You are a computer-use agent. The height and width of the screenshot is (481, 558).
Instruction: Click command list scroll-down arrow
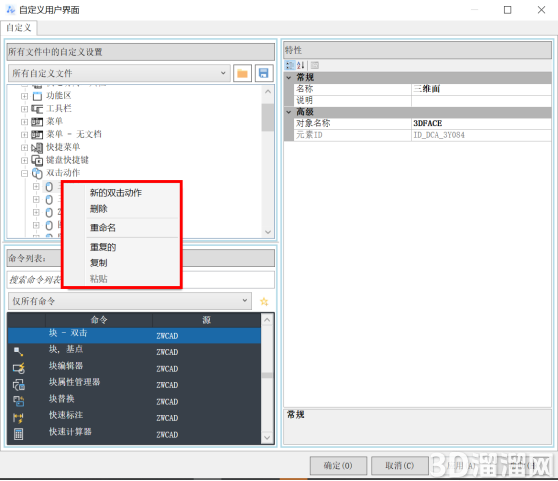(x=267, y=437)
